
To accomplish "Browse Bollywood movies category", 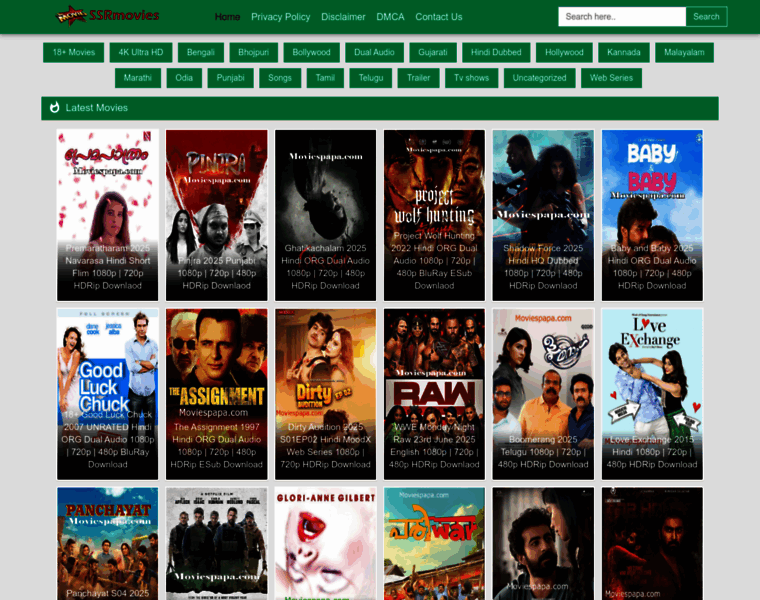I will [312, 52].
